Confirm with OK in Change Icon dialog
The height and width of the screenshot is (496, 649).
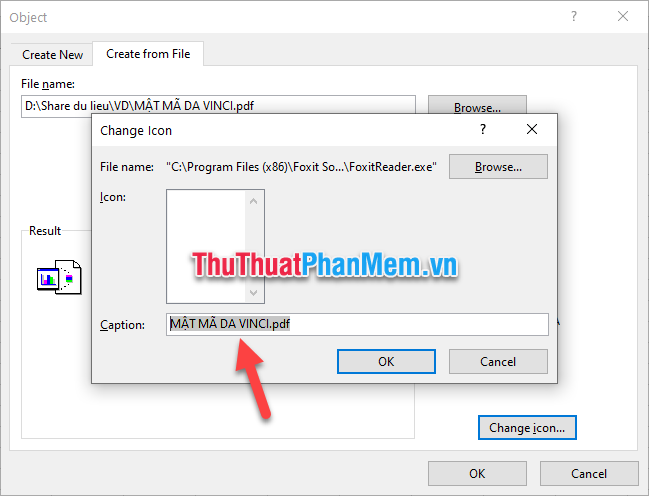(x=386, y=361)
